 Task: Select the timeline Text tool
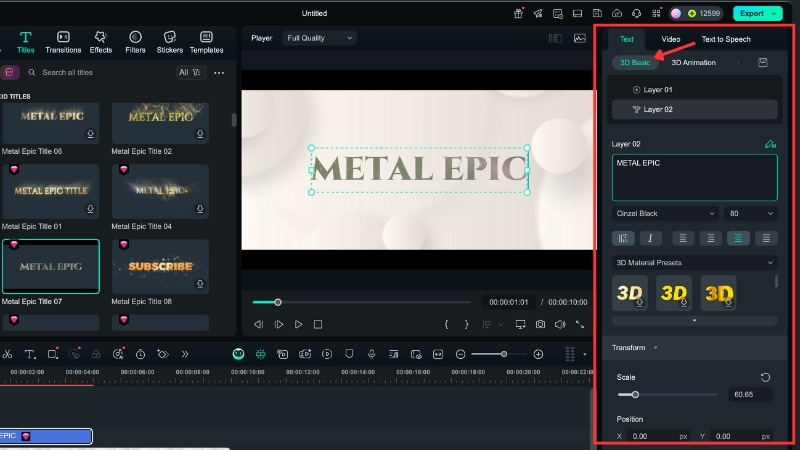click(30, 354)
